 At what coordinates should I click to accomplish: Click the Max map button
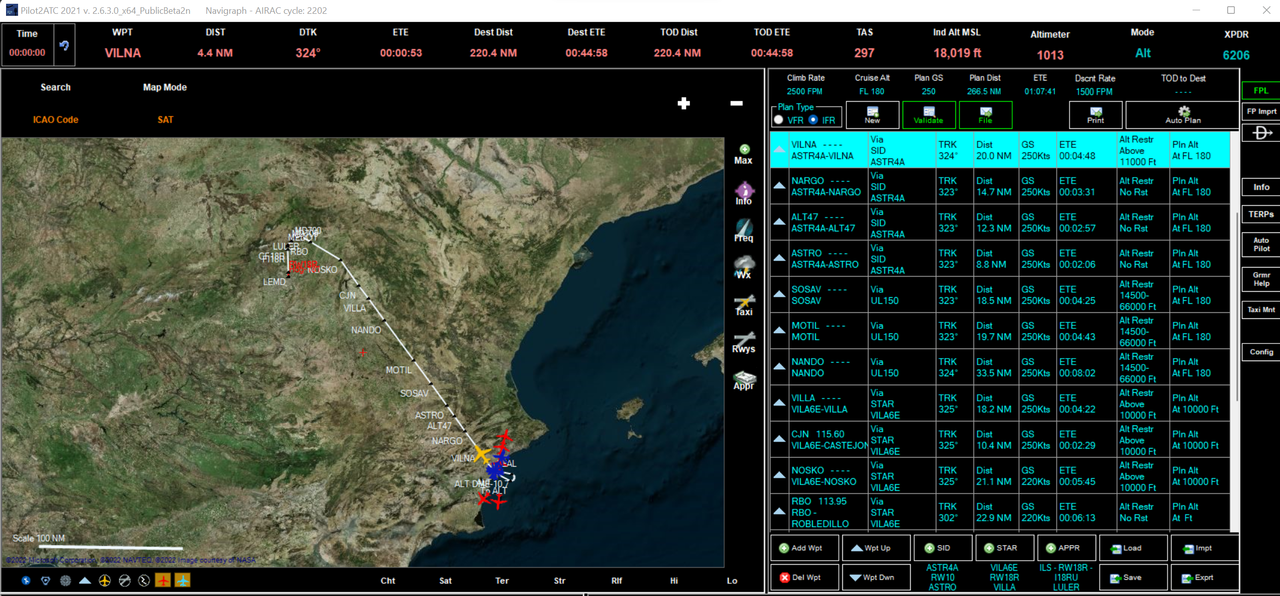(743, 154)
